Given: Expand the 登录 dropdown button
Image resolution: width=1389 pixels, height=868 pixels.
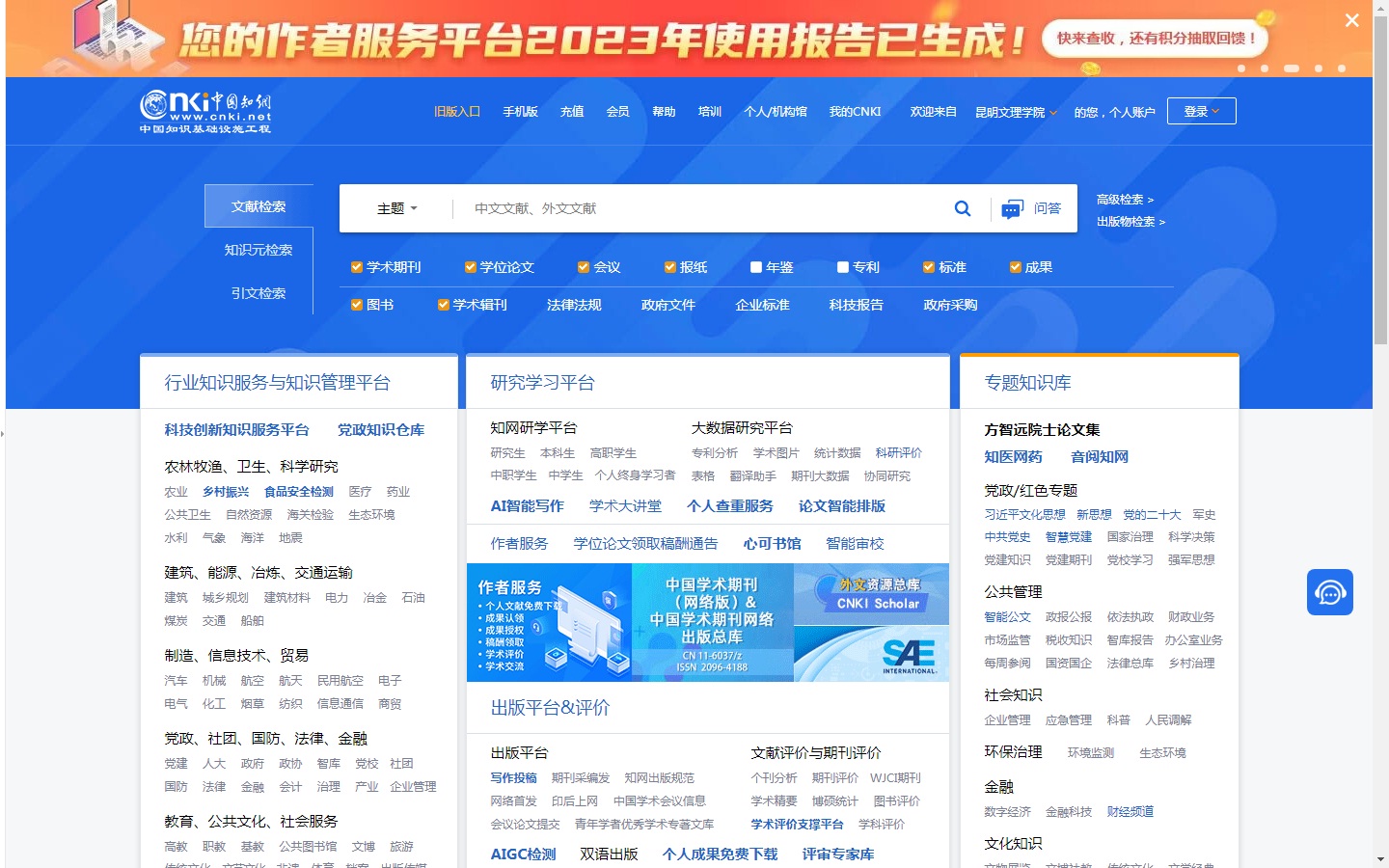Looking at the screenshot, I should pyautogui.click(x=1201, y=111).
